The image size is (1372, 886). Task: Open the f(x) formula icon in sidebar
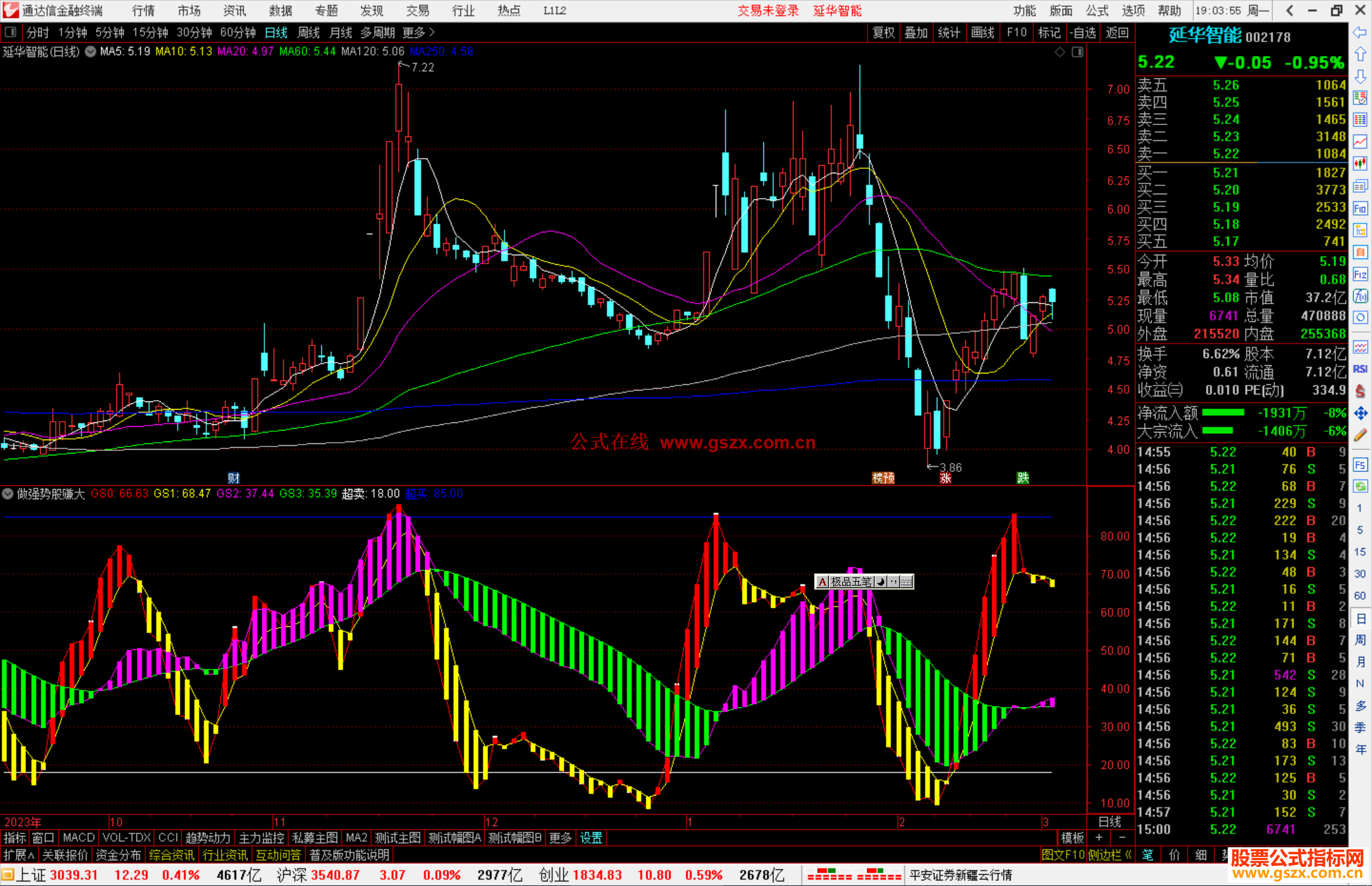pos(1360,297)
